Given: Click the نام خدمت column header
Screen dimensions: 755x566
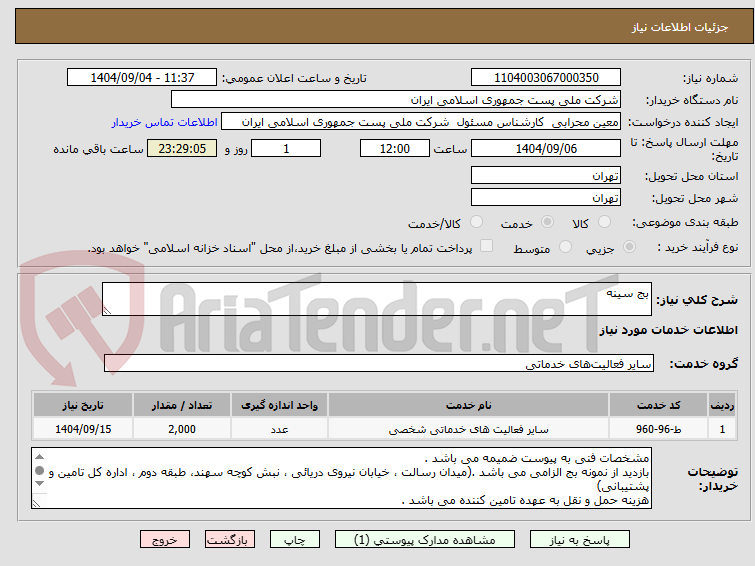Looking at the screenshot, I should tap(469, 405).
